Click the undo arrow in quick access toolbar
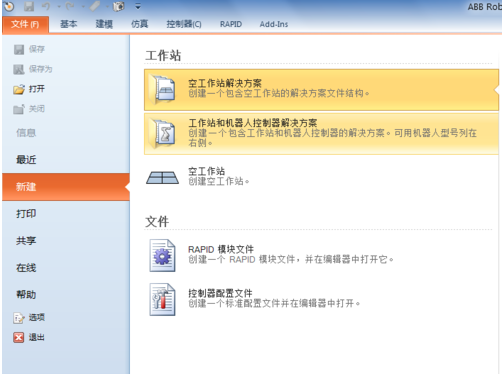The height and width of the screenshot is (376, 503). click(x=46, y=6)
